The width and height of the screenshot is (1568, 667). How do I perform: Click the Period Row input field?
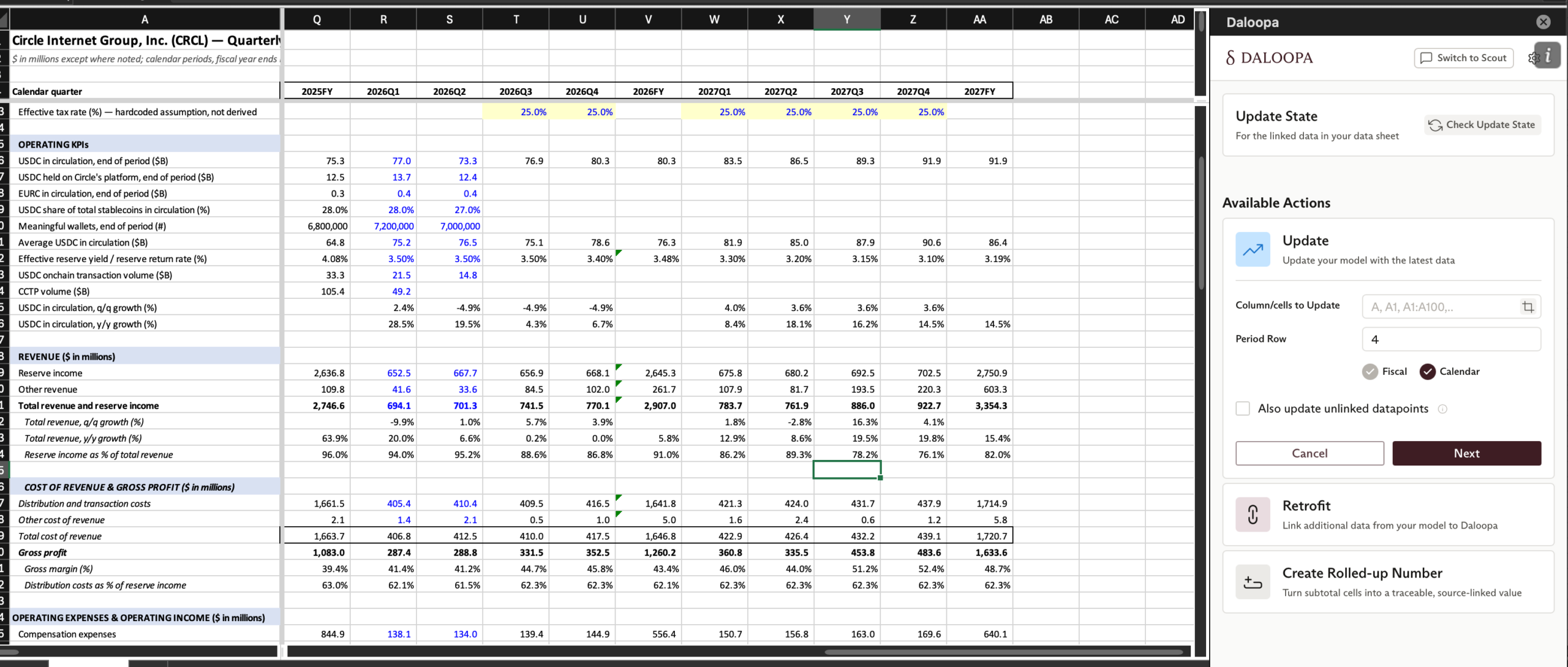tap(1451, 339)
